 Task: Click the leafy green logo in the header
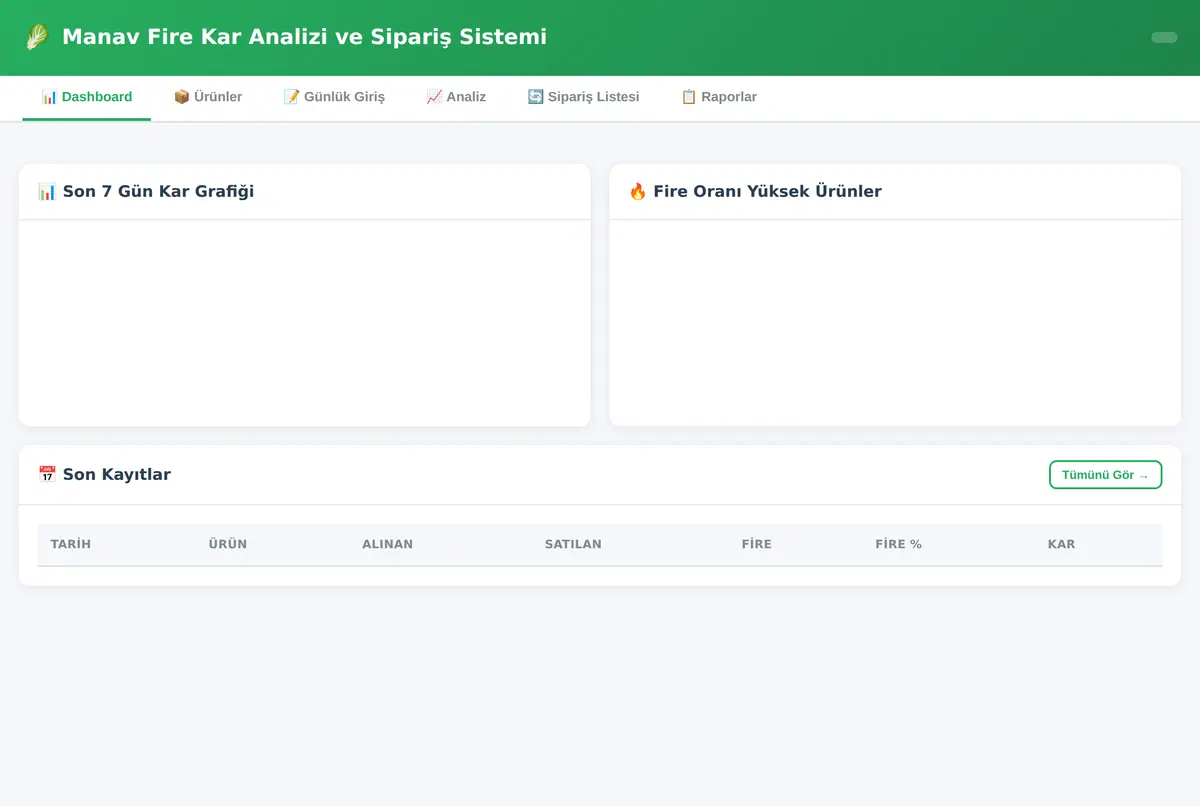[x=37, y=37]
